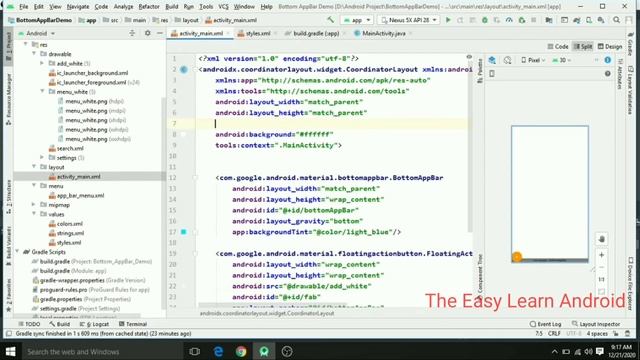Open Project panel gear settings
640x360 pixels.
147,33
